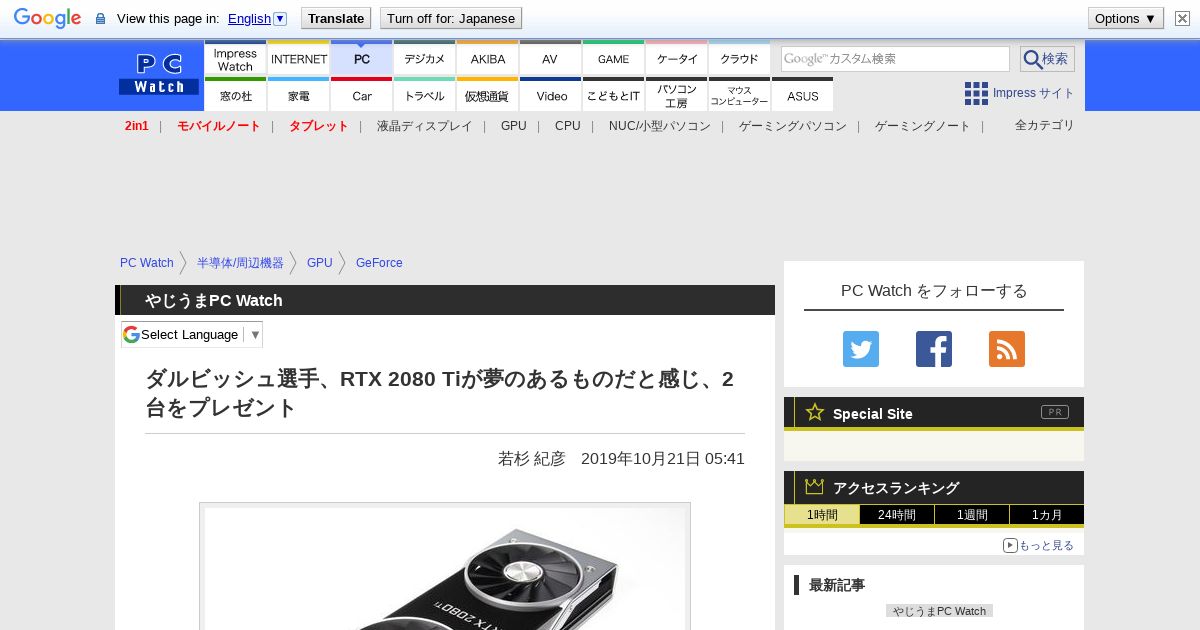Viewport: 1200px width, 630px height.
Task: Follow PC Watch on Facebook
Action: click(934, 349)
